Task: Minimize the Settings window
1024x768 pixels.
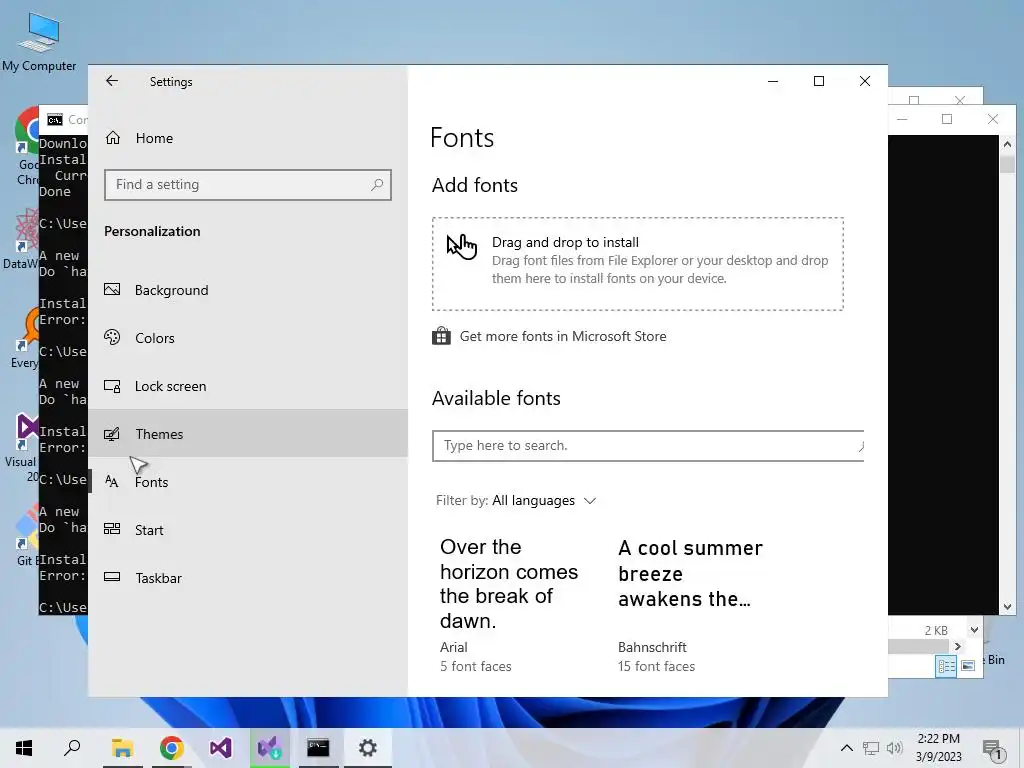Action: click(x=773, y=81)
